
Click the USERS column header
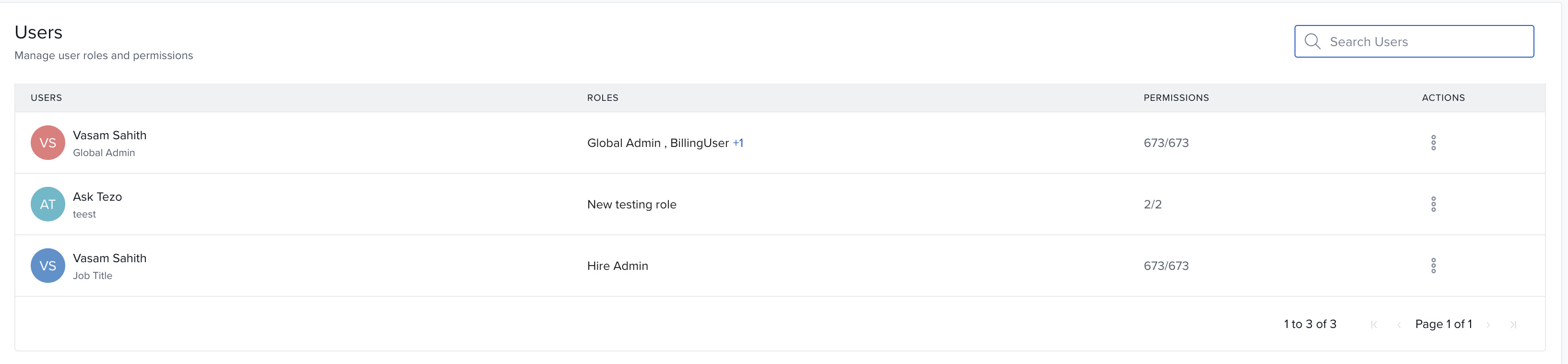tap(46, 97)
